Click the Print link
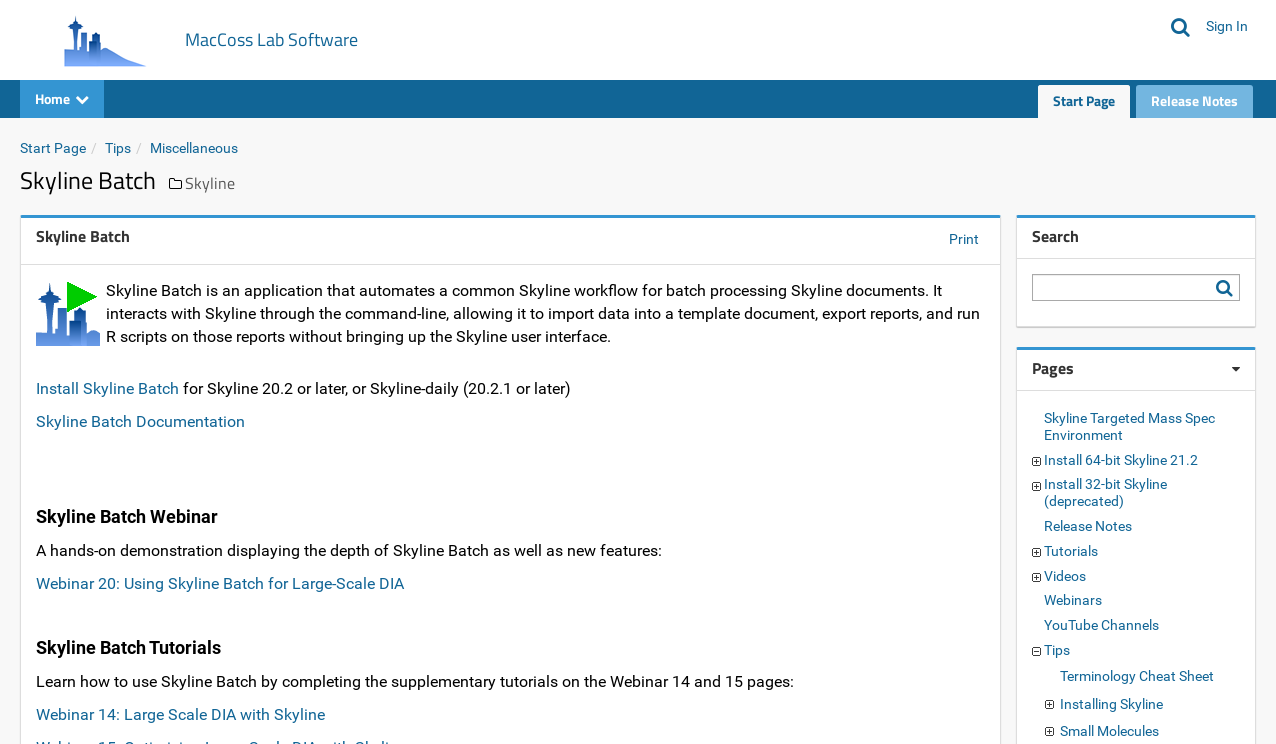 click(964, 239)
